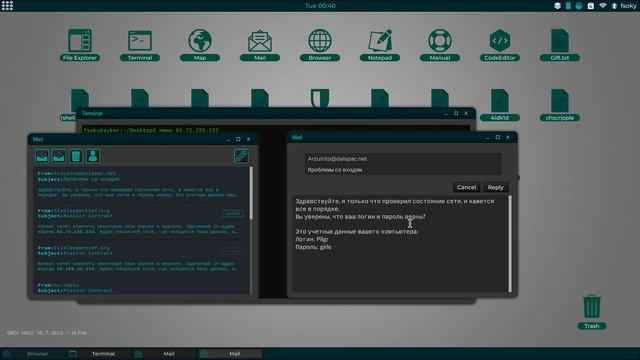Click the Wi-Fi icon in top bar
Viewport: 640px width, 360px height.
click(602, 6)
